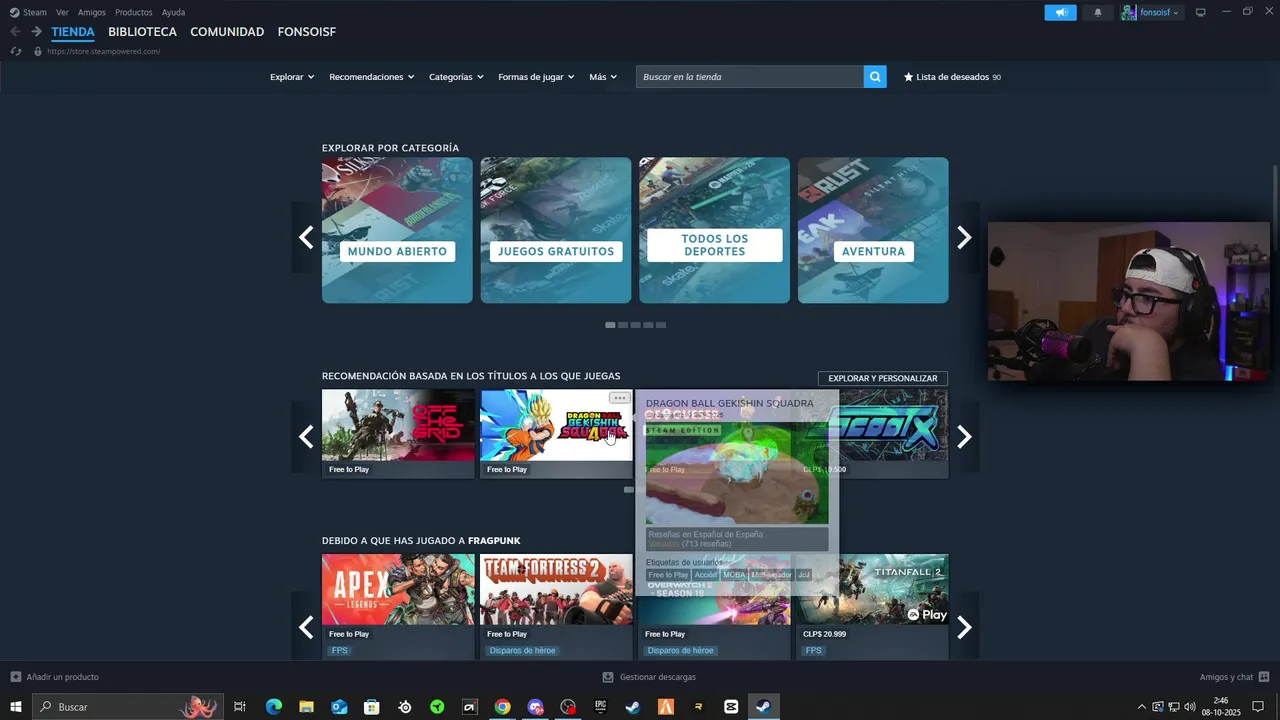Click the Gestionar descargas download icon
The height and width of the screenshot is (720, 1280).
pyautogui.click(x=608, y=677)
